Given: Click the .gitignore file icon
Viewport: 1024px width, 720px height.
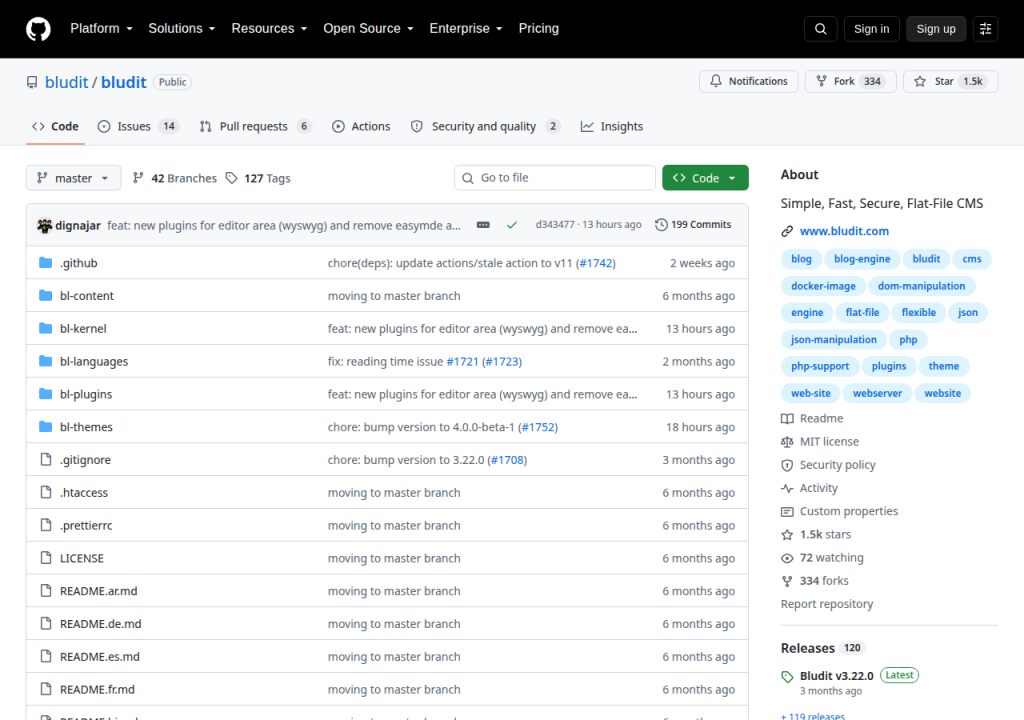Looking at the screenshot, I should (46, 459).
